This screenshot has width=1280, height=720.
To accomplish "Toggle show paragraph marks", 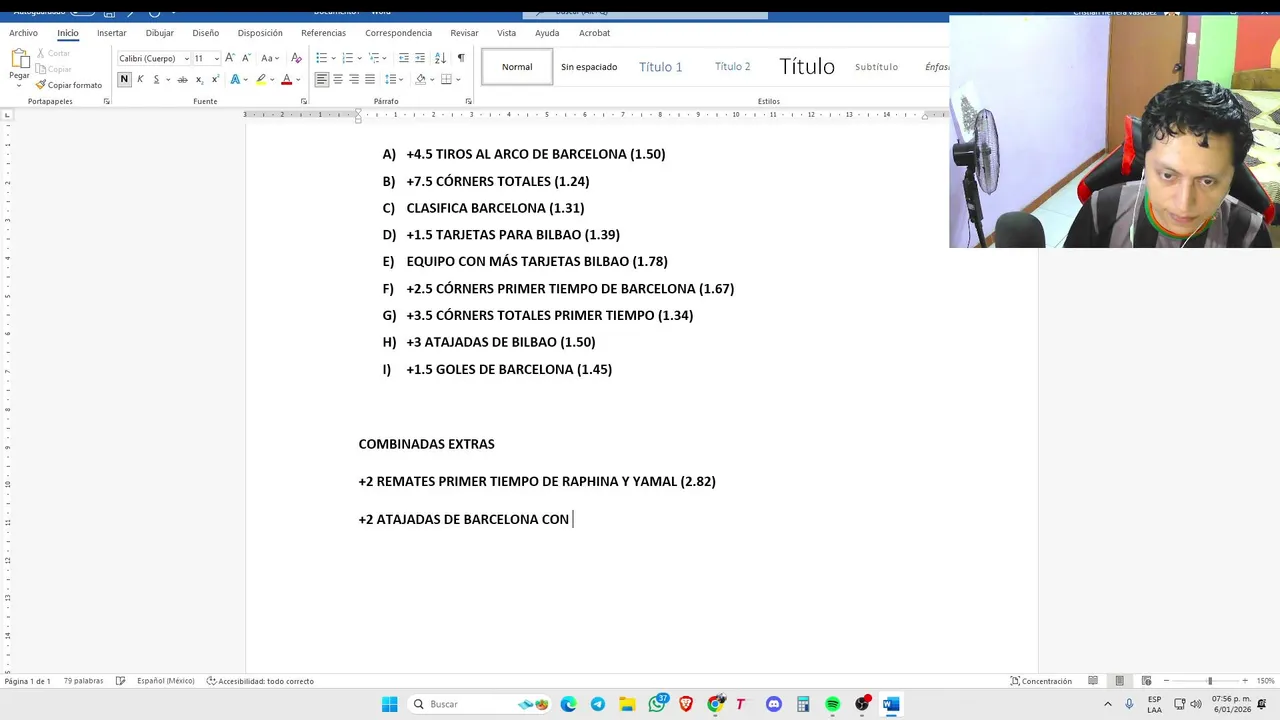I will [461, 58].
